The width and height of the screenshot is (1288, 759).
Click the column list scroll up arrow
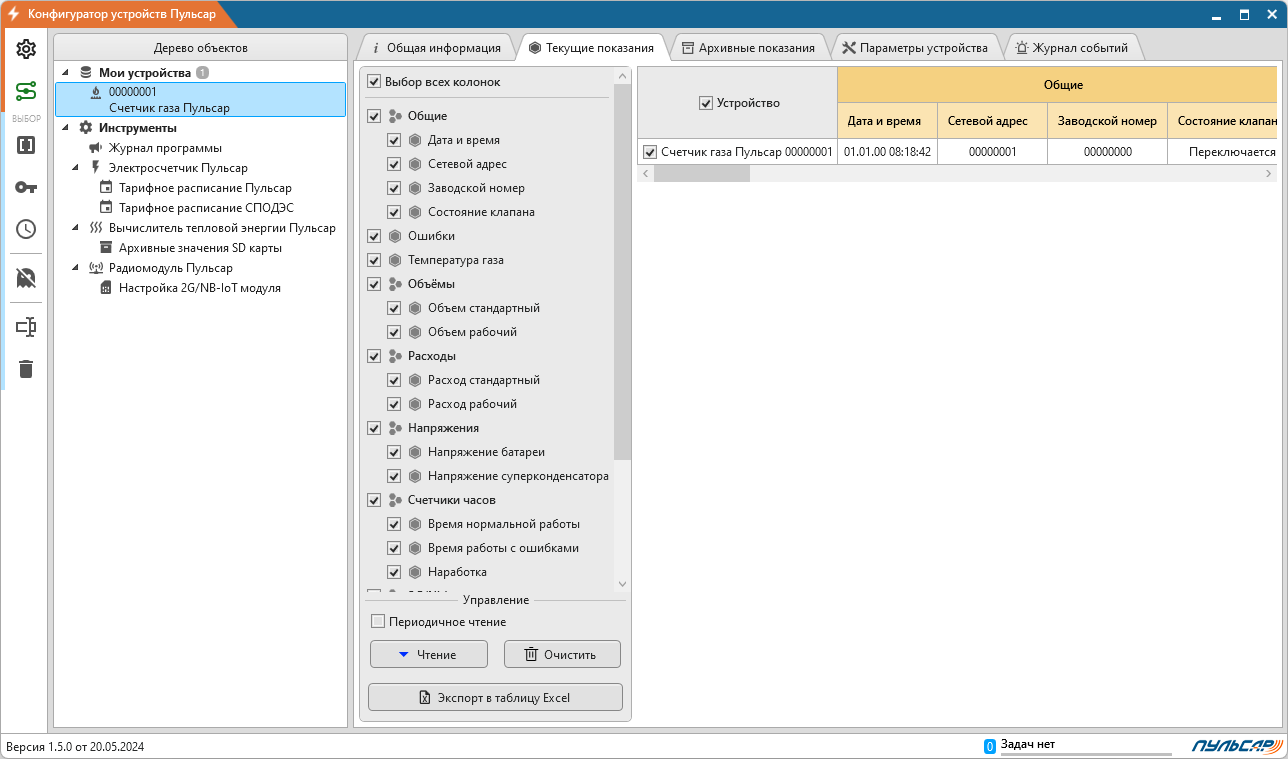pos(622,76)
